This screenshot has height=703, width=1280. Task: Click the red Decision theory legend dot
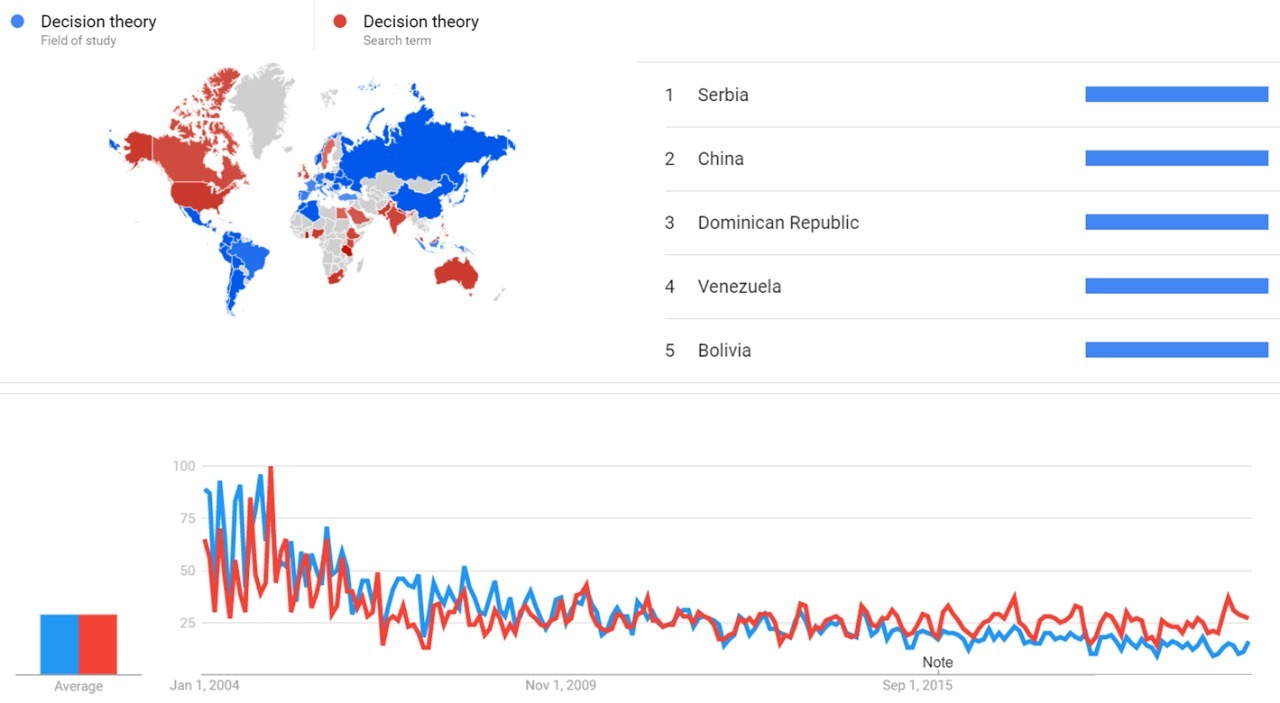click(x=340, y=21)
